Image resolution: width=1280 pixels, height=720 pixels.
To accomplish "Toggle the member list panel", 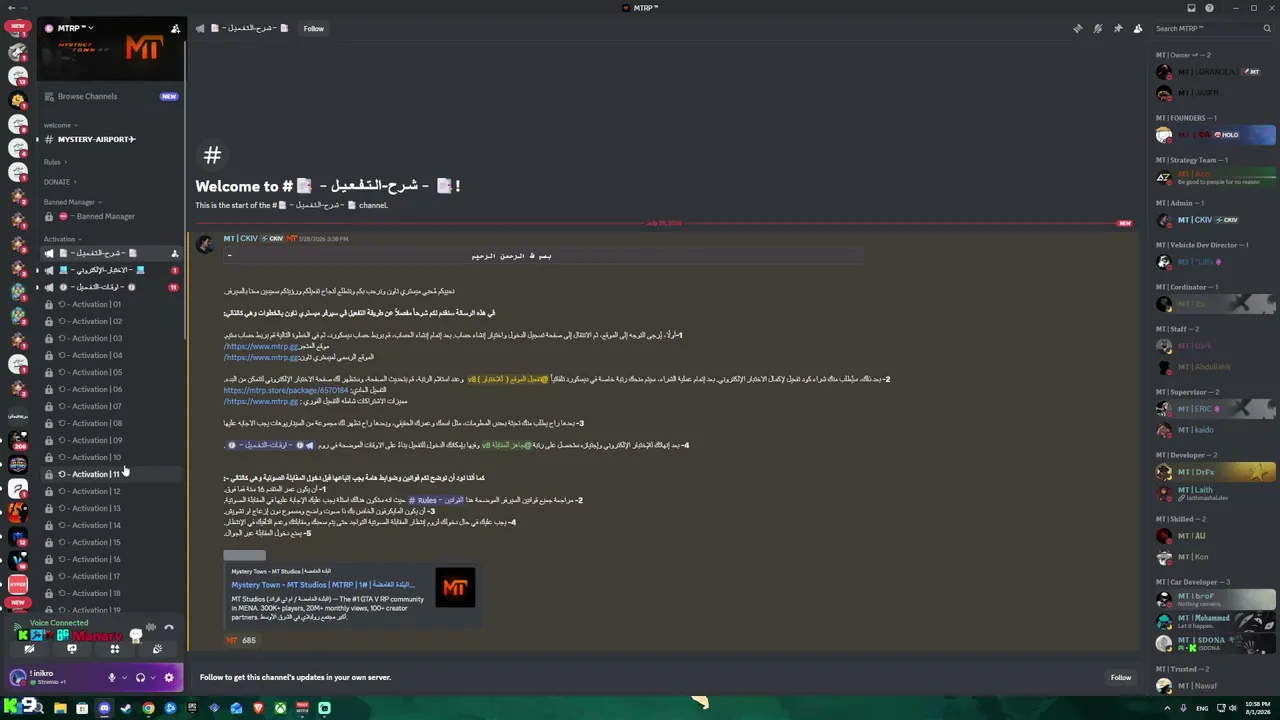I will click(x=1138, y=29).
